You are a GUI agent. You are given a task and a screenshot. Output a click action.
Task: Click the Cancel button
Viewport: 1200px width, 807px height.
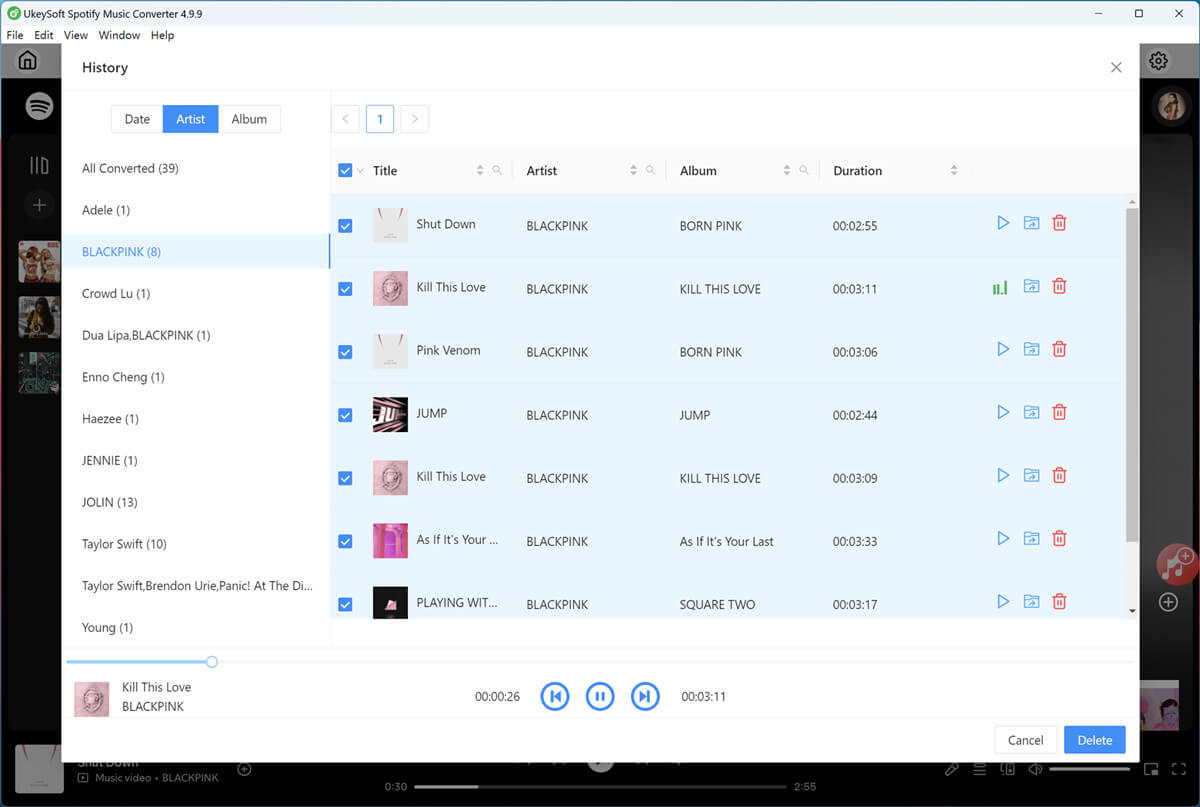(x=1025, y=740)
